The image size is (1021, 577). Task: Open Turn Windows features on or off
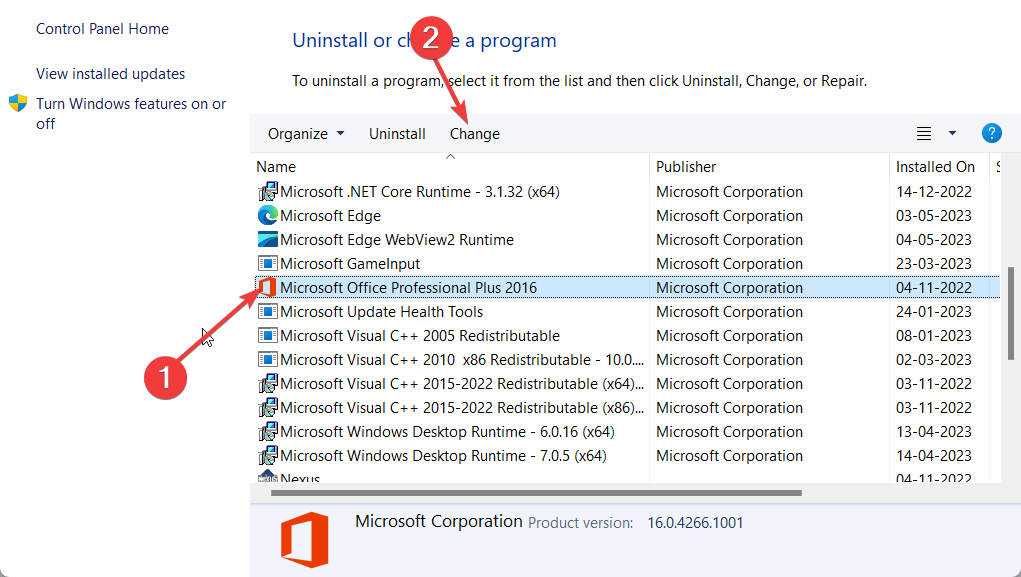coord(131,113)
